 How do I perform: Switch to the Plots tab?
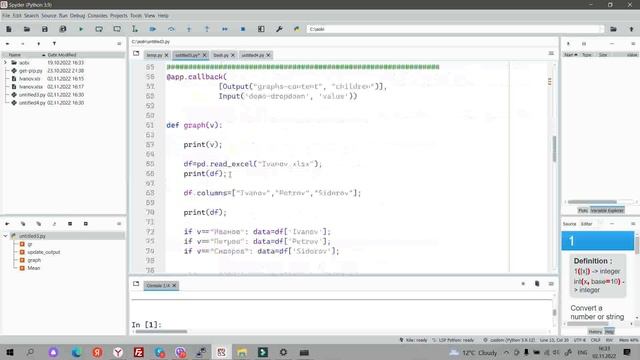(583, 211)
